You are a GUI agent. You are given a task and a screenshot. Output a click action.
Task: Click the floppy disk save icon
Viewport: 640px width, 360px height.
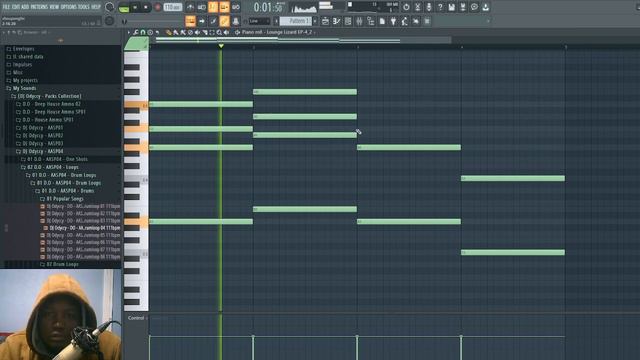[451, 7]
